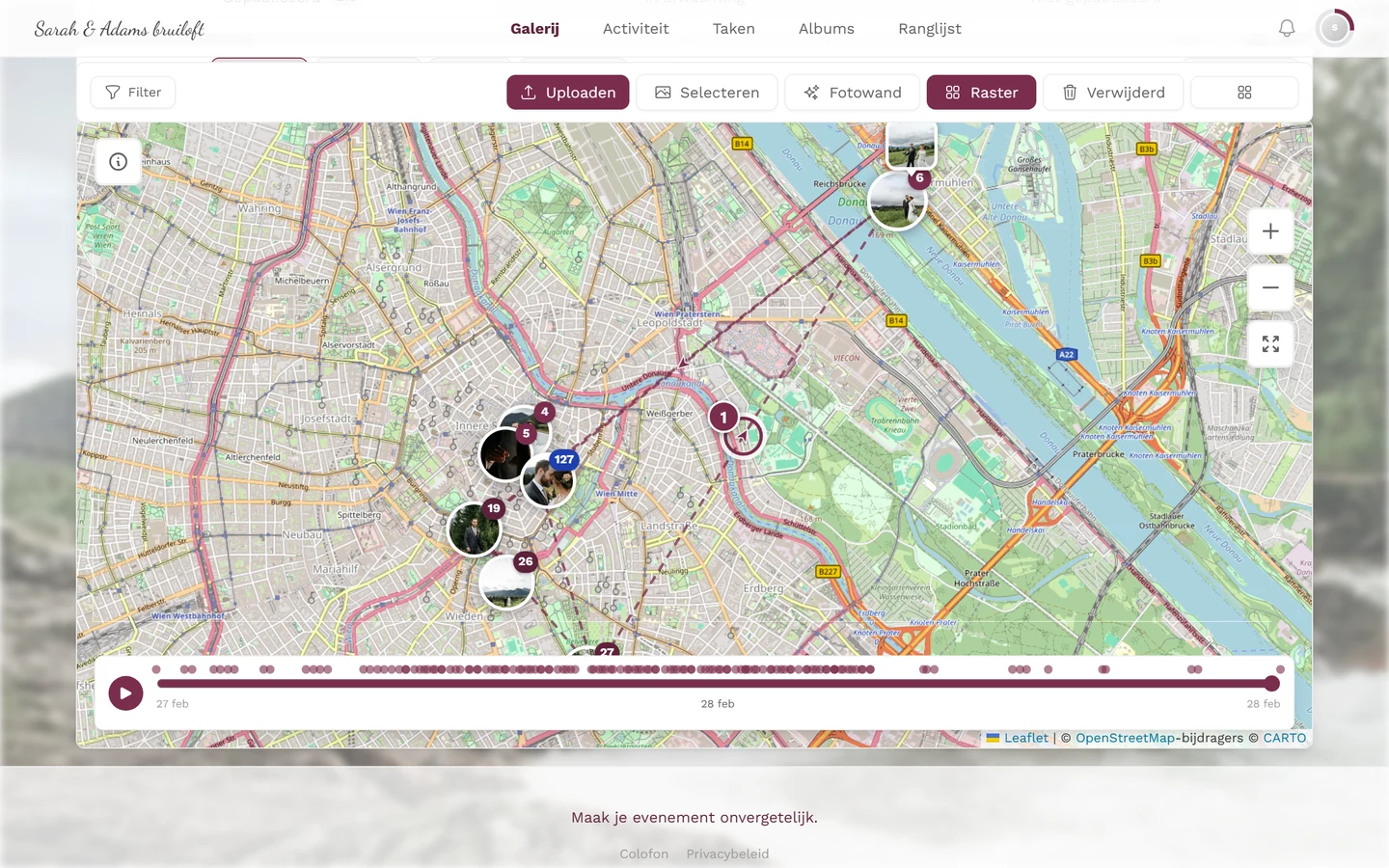Click the timeline slider handle
This screenshot has height=868, width=1389.
tap(1272, 684)
